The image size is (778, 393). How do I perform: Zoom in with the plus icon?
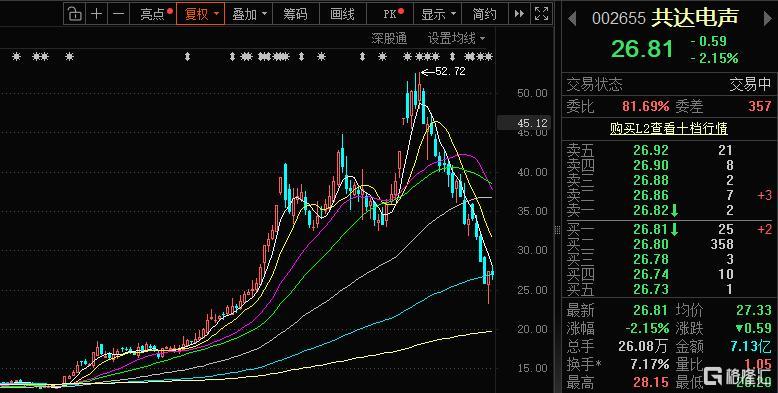[x=96, y=14]
